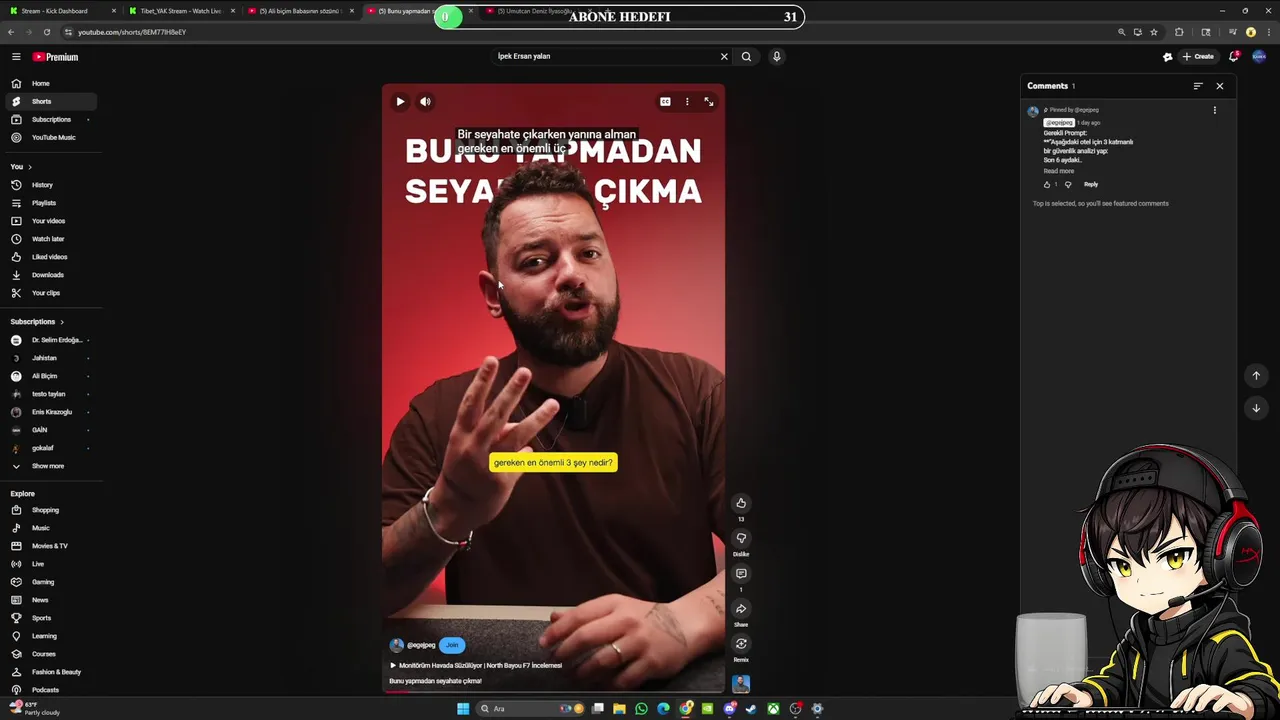Expand the Subscriptions section header
The image size is (1280, 720).
pos(37,322)
